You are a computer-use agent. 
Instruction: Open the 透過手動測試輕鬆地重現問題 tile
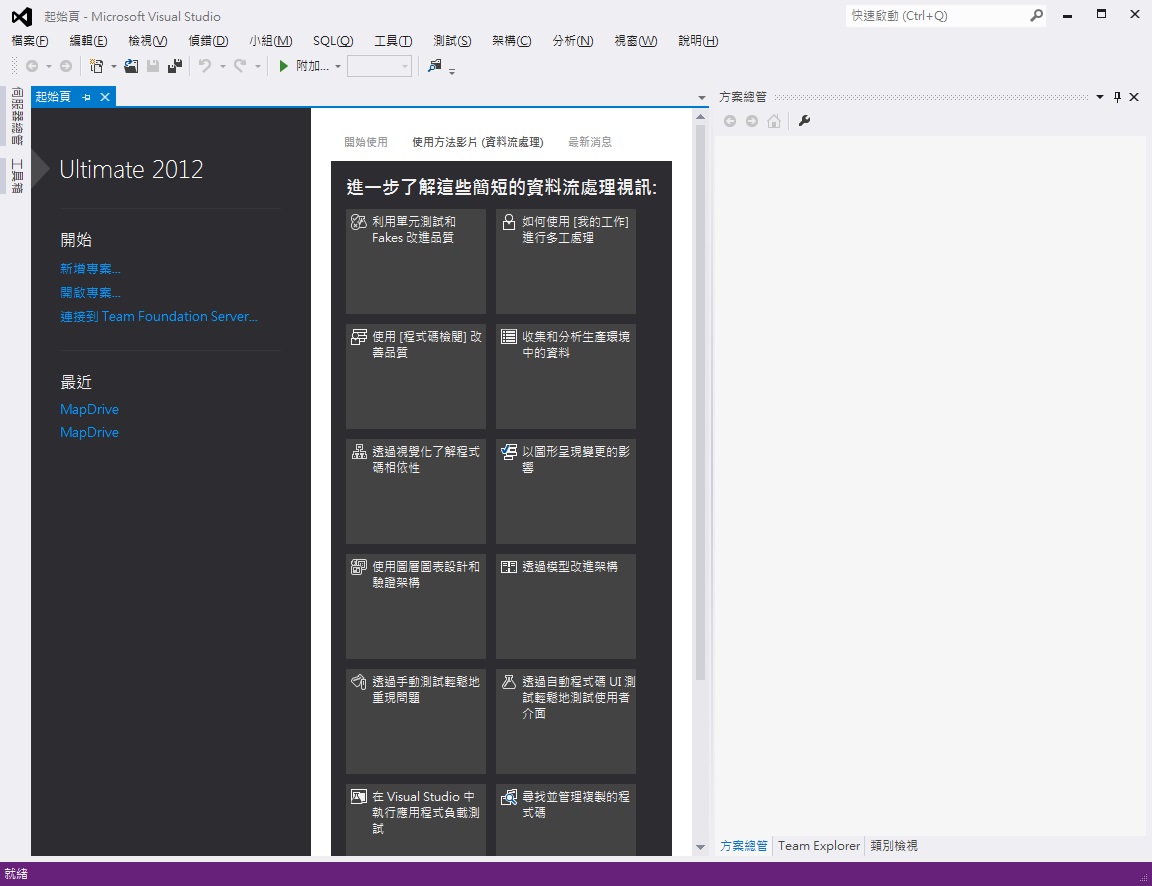pos(416,721)
